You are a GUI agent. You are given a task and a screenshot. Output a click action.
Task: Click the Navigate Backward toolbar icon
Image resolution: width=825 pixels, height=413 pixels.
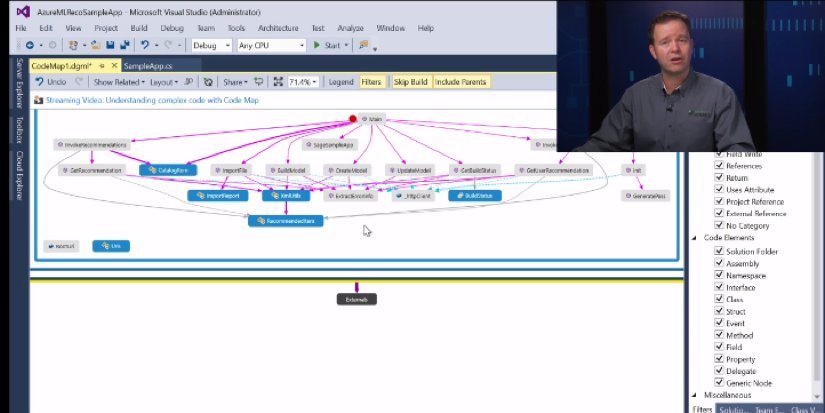[x=30, y=45]
